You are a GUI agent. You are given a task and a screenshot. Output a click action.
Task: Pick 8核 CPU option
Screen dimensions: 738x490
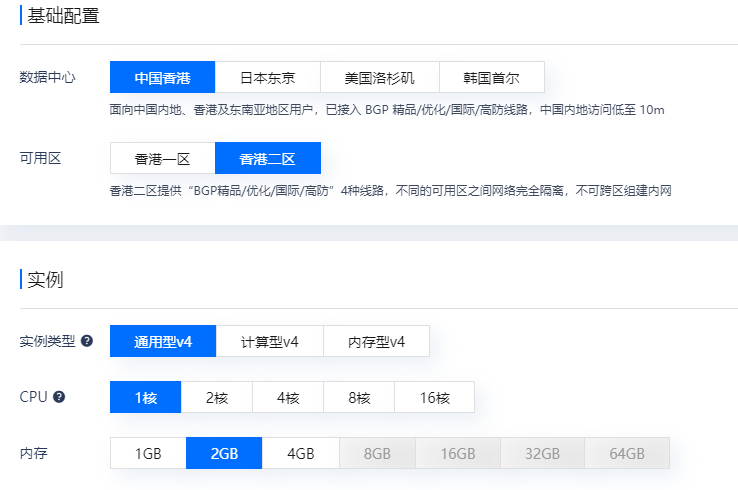click(x=359, y=397)
